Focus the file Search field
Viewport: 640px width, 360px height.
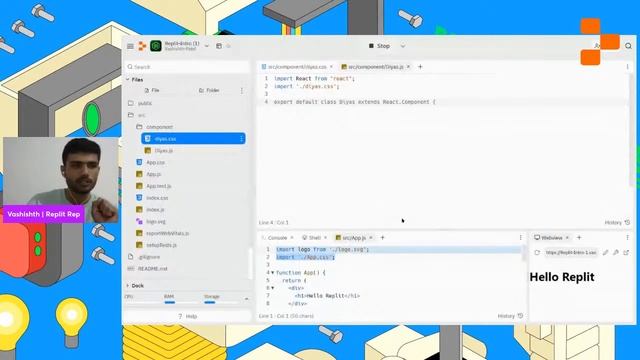click(187, 67)
